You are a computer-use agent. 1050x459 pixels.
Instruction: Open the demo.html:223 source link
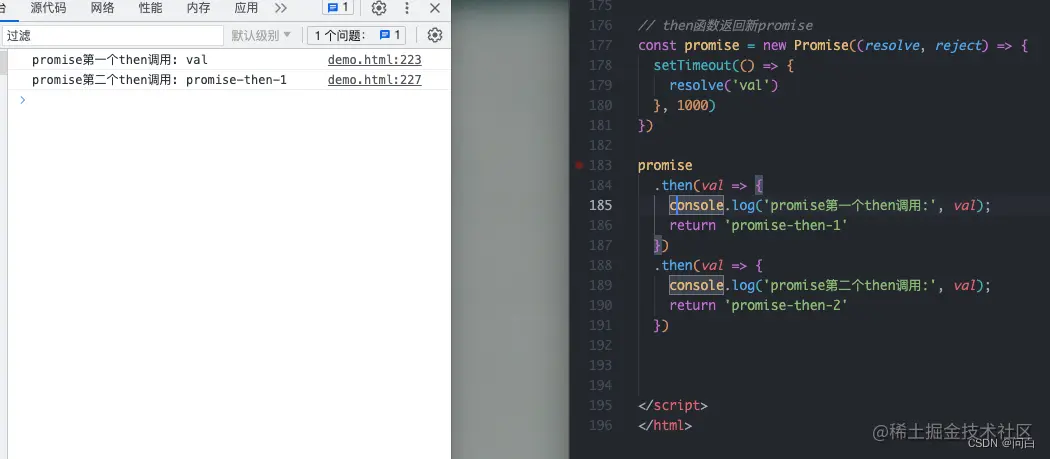click(374, 60)
